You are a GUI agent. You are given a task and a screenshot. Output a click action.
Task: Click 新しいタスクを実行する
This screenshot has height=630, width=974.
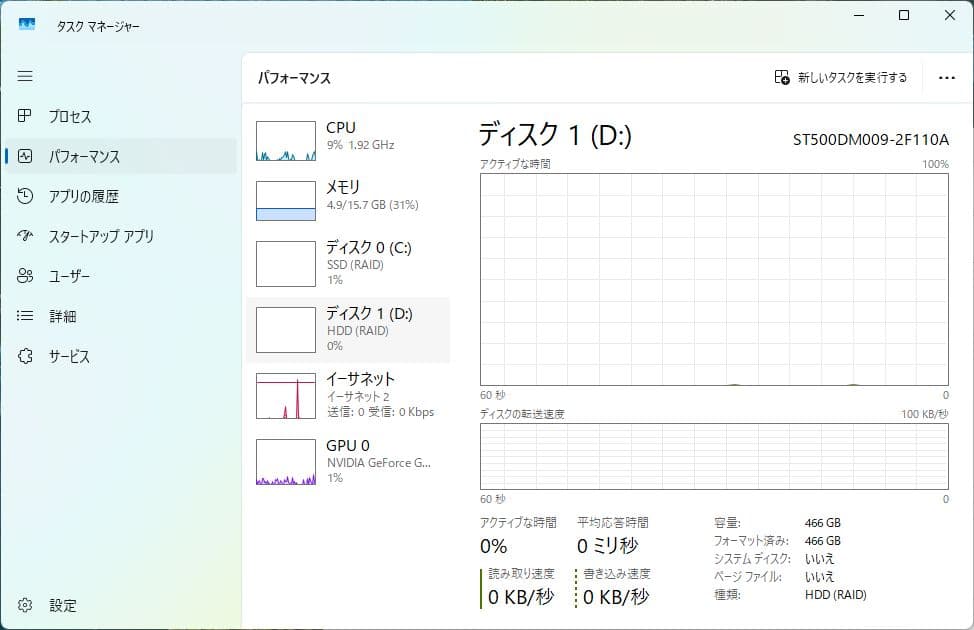[x=843, y=77]
